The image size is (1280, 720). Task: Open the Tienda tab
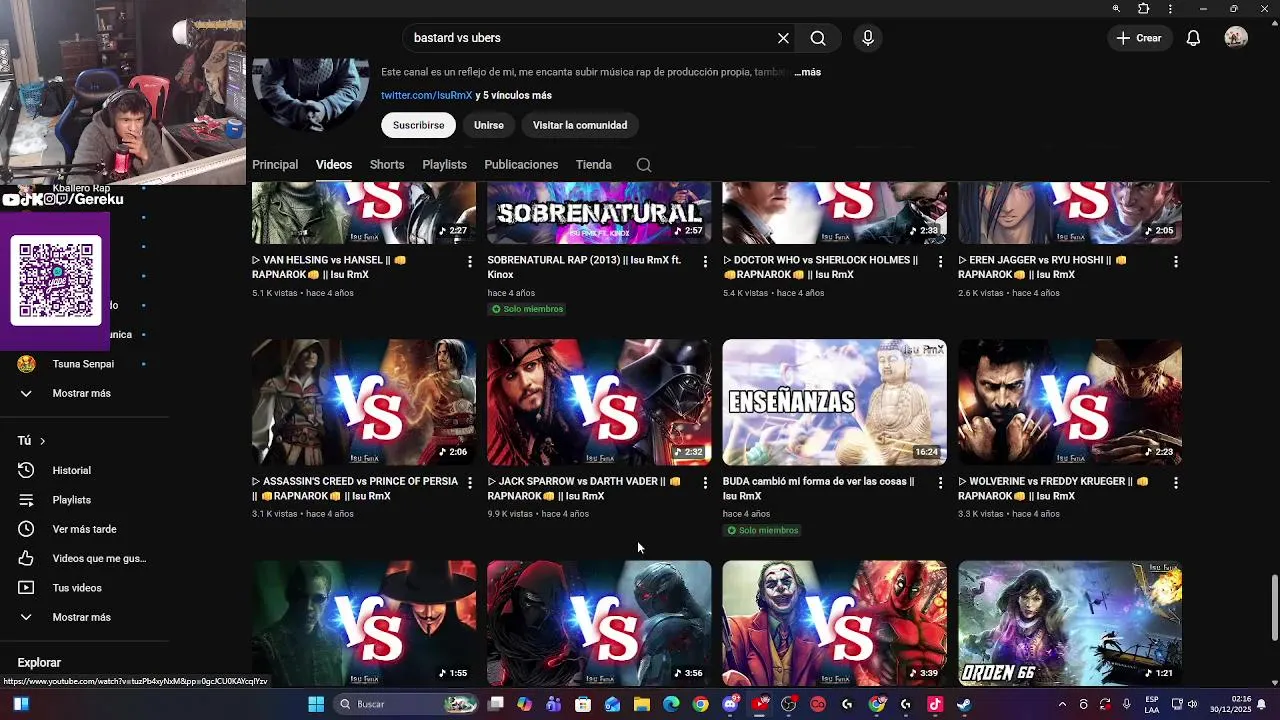coord(593,164)
